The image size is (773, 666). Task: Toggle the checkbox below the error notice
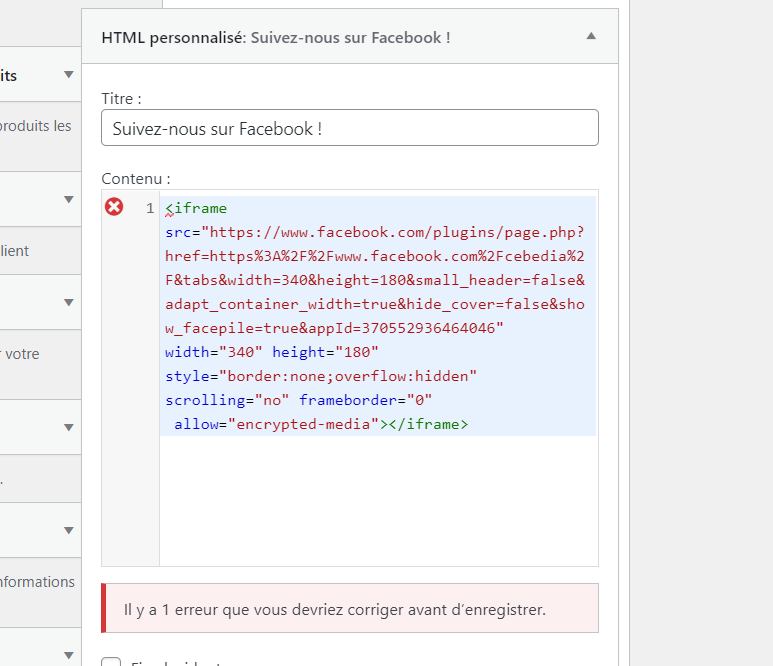point(111,662)
